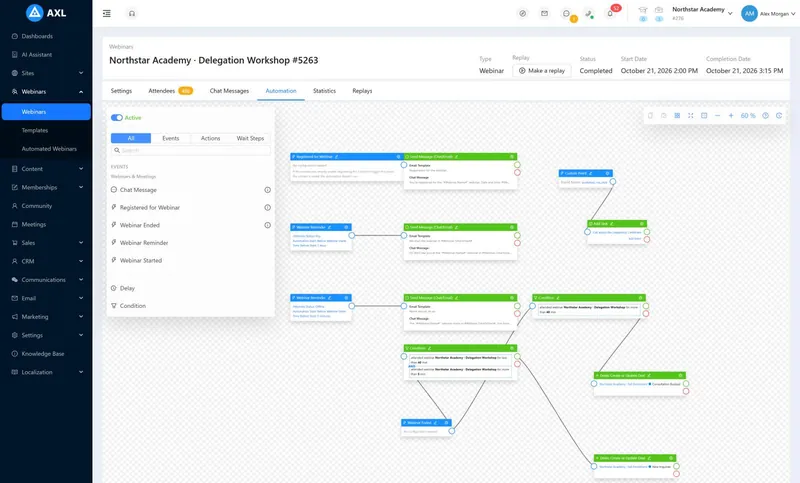Expand the CRM sidebar menu
Screen dimensions: 800x483
click(x=81, y=261)
